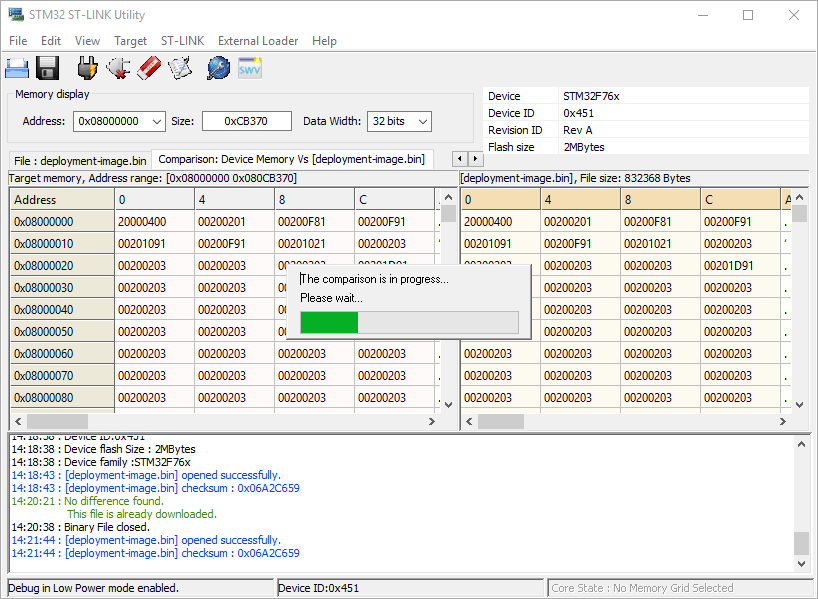Expand the Address combo box dropdown
The image size is (818, 599).
coord(157,122)
